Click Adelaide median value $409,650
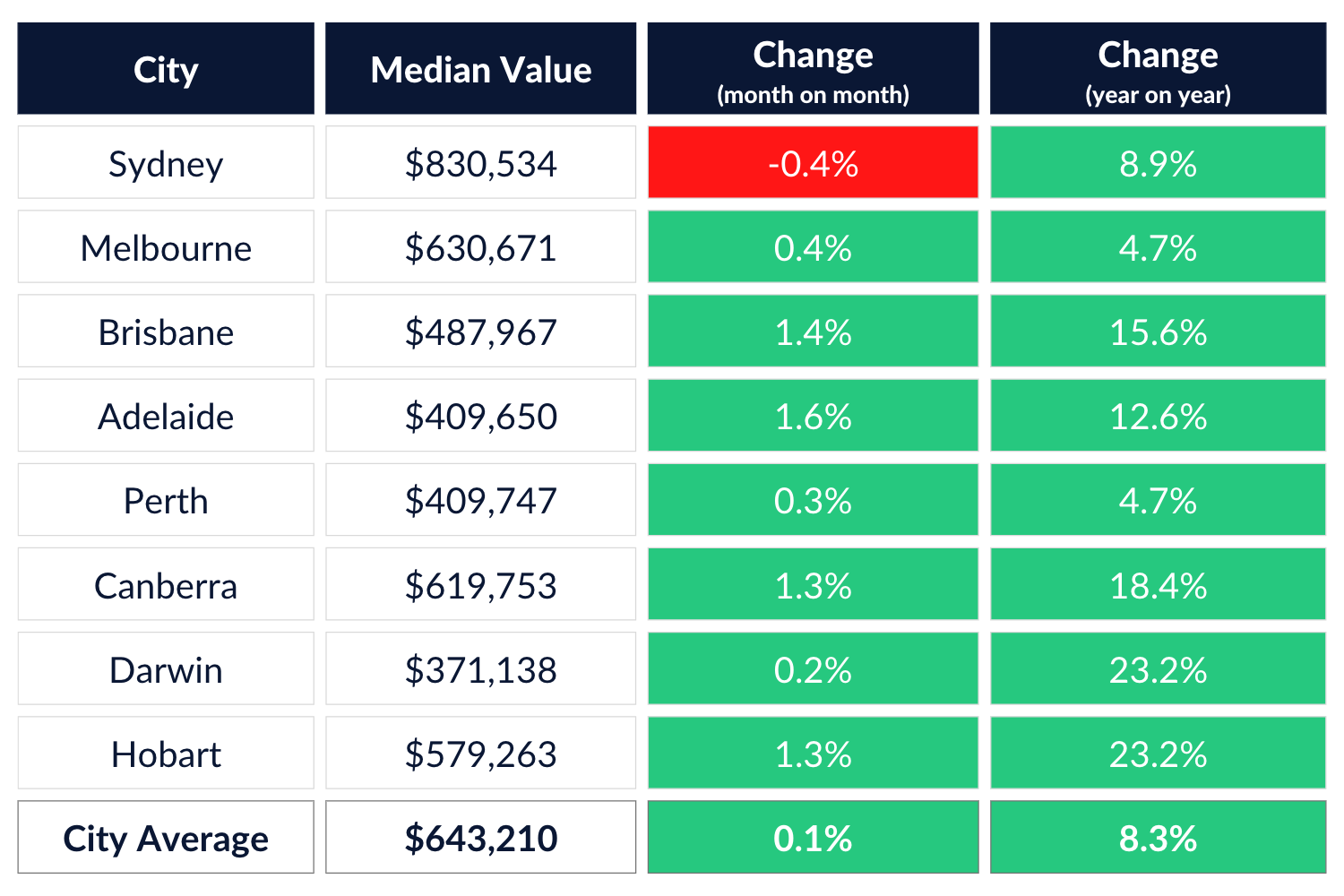 (x=480, y=416)
